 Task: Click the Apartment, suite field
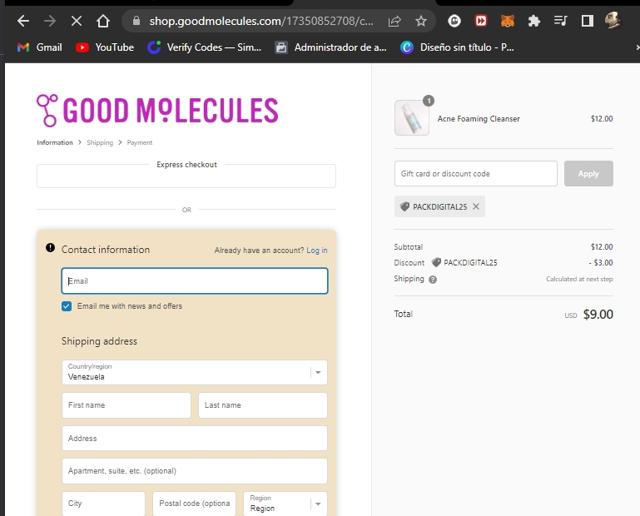(x=194, y=471)
